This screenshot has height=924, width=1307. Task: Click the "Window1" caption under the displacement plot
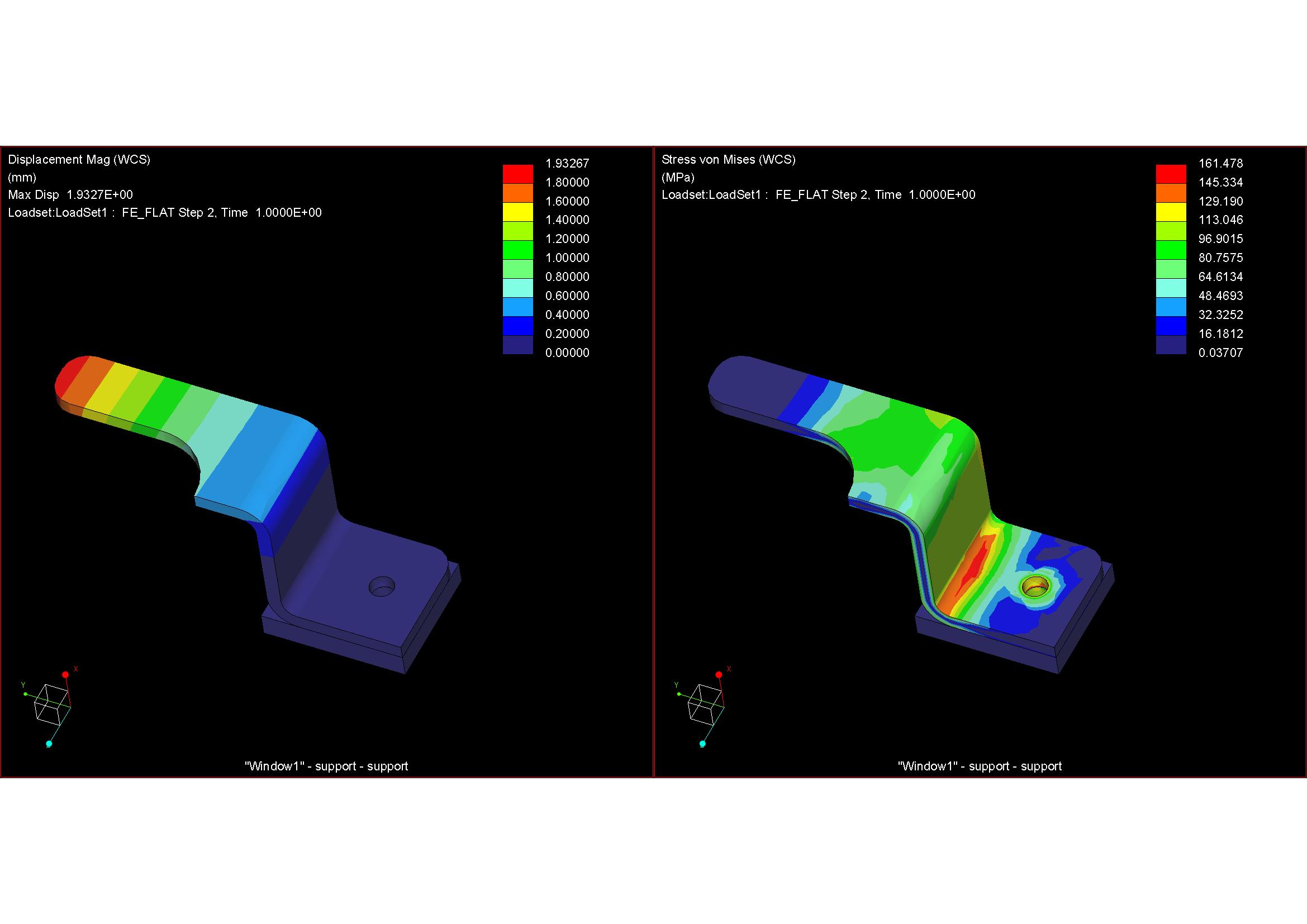(326, 766)
